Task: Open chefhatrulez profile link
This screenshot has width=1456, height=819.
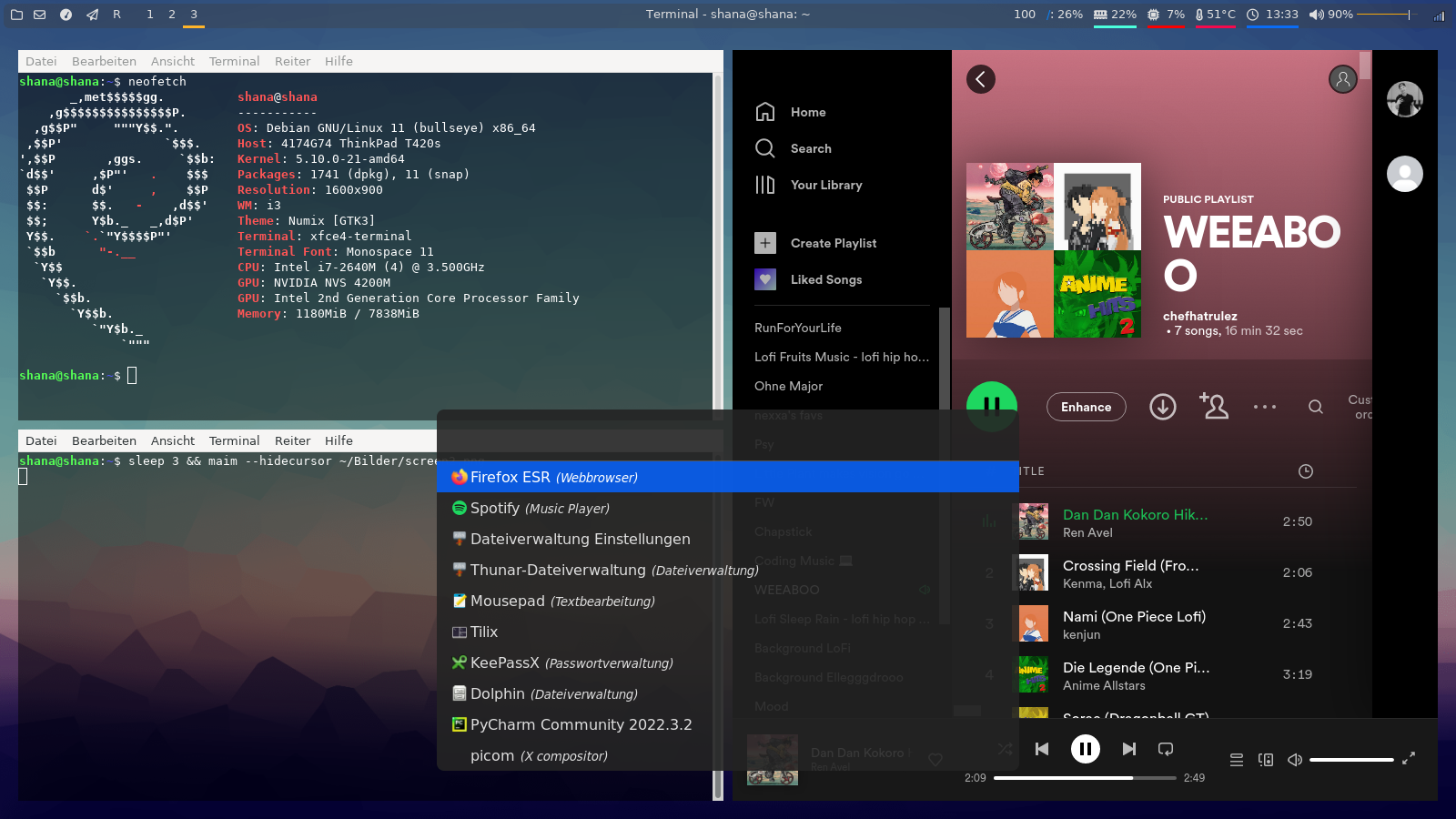Action: click(1200, 316)
